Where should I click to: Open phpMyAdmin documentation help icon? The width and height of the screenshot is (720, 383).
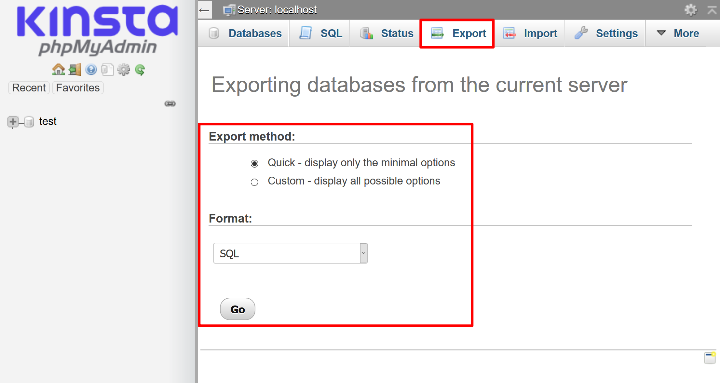(x=91, y=70)
